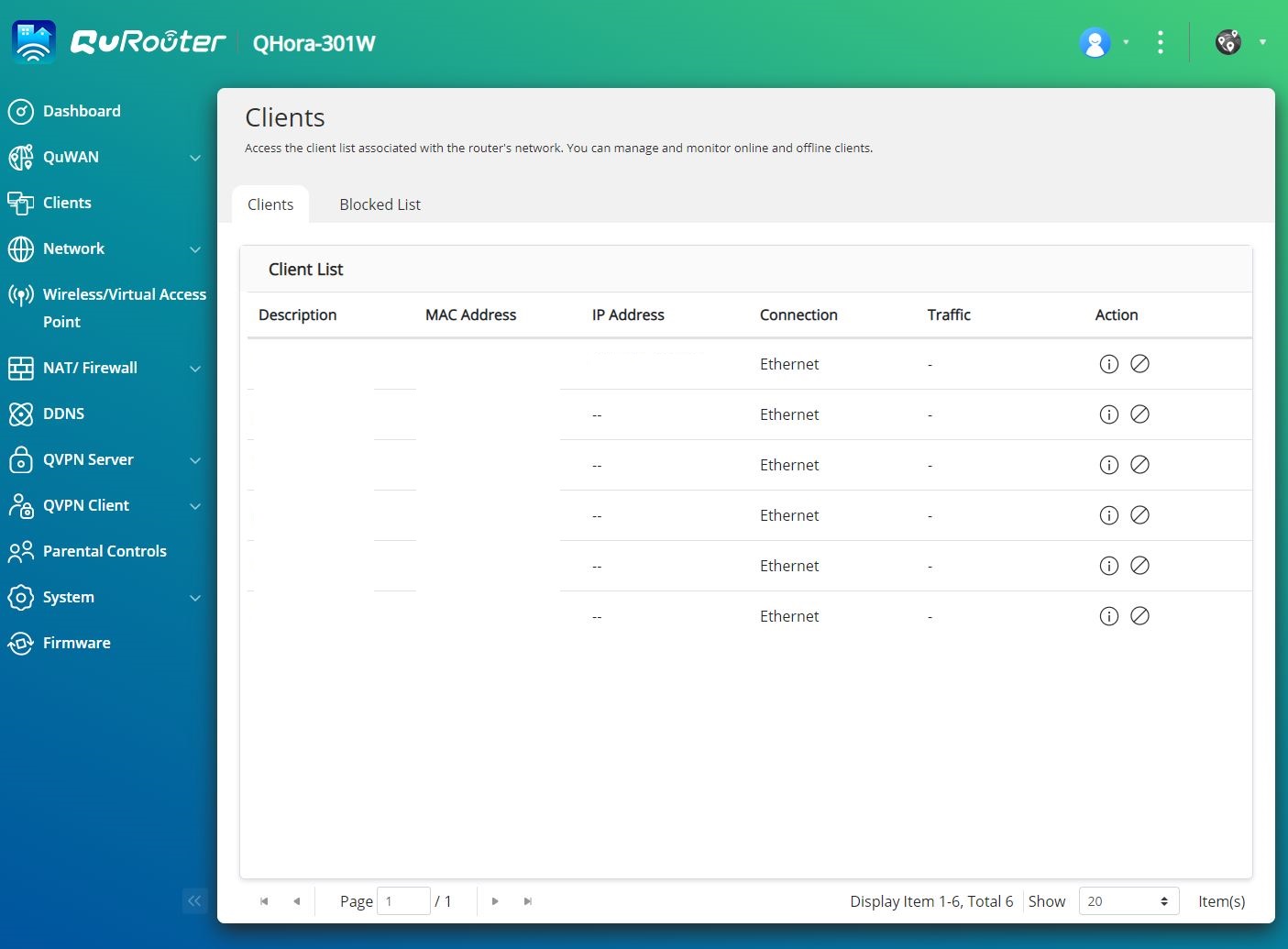This screenshot has height=949, width=1288.
Task: View info for the first client row
Action: 1109,364
